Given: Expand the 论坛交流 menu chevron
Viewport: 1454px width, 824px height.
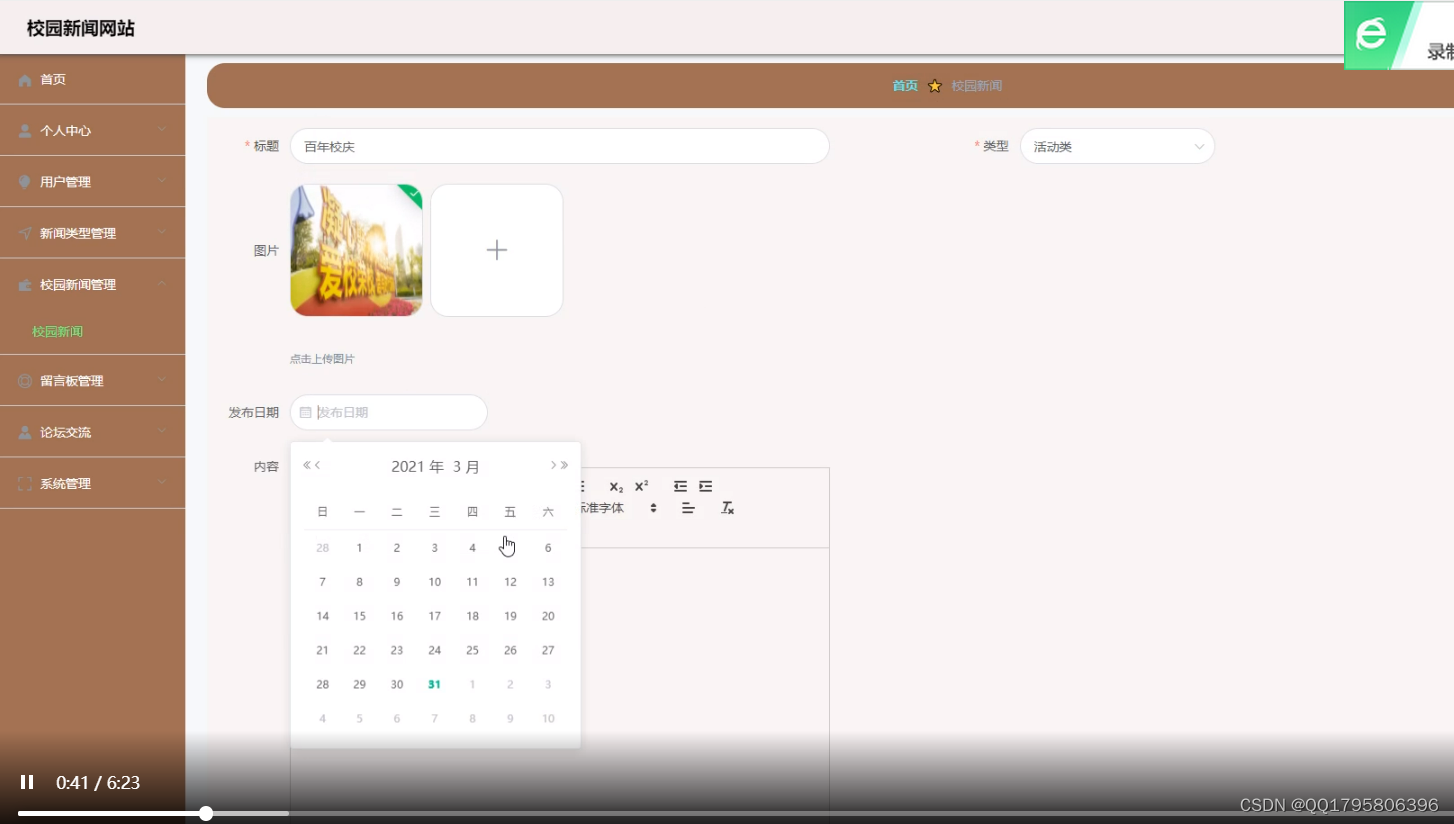Looking at the screenshot, I should point(162,432).
